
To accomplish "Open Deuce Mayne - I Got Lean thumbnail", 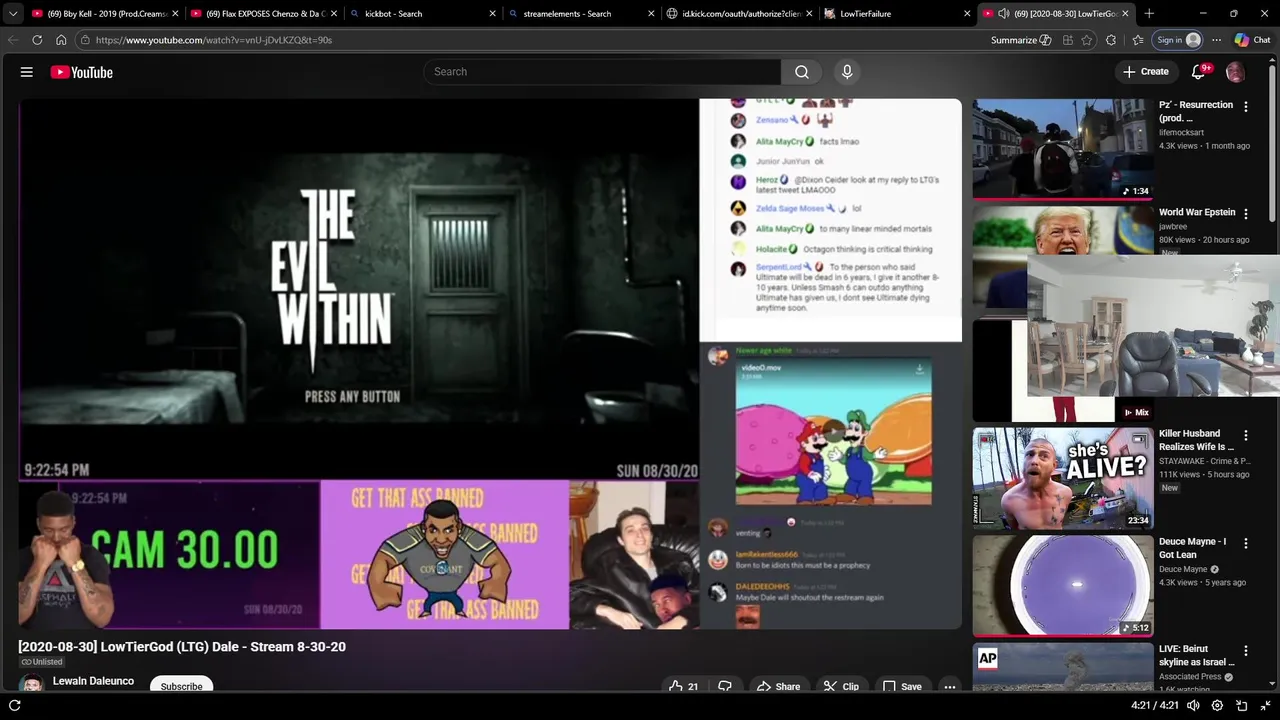I will tap(1062, 585).
